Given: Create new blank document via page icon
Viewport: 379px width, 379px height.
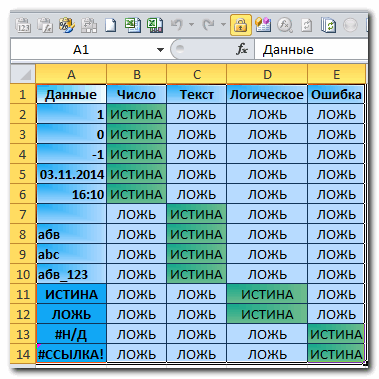Looking at the screenshot, I should [x=111, y=25].
